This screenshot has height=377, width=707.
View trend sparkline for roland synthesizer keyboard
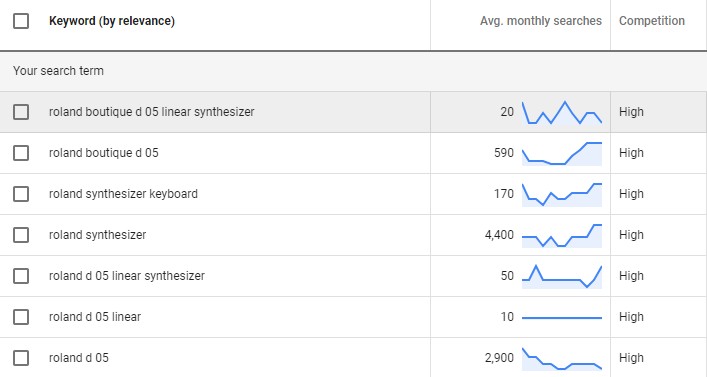562,194
